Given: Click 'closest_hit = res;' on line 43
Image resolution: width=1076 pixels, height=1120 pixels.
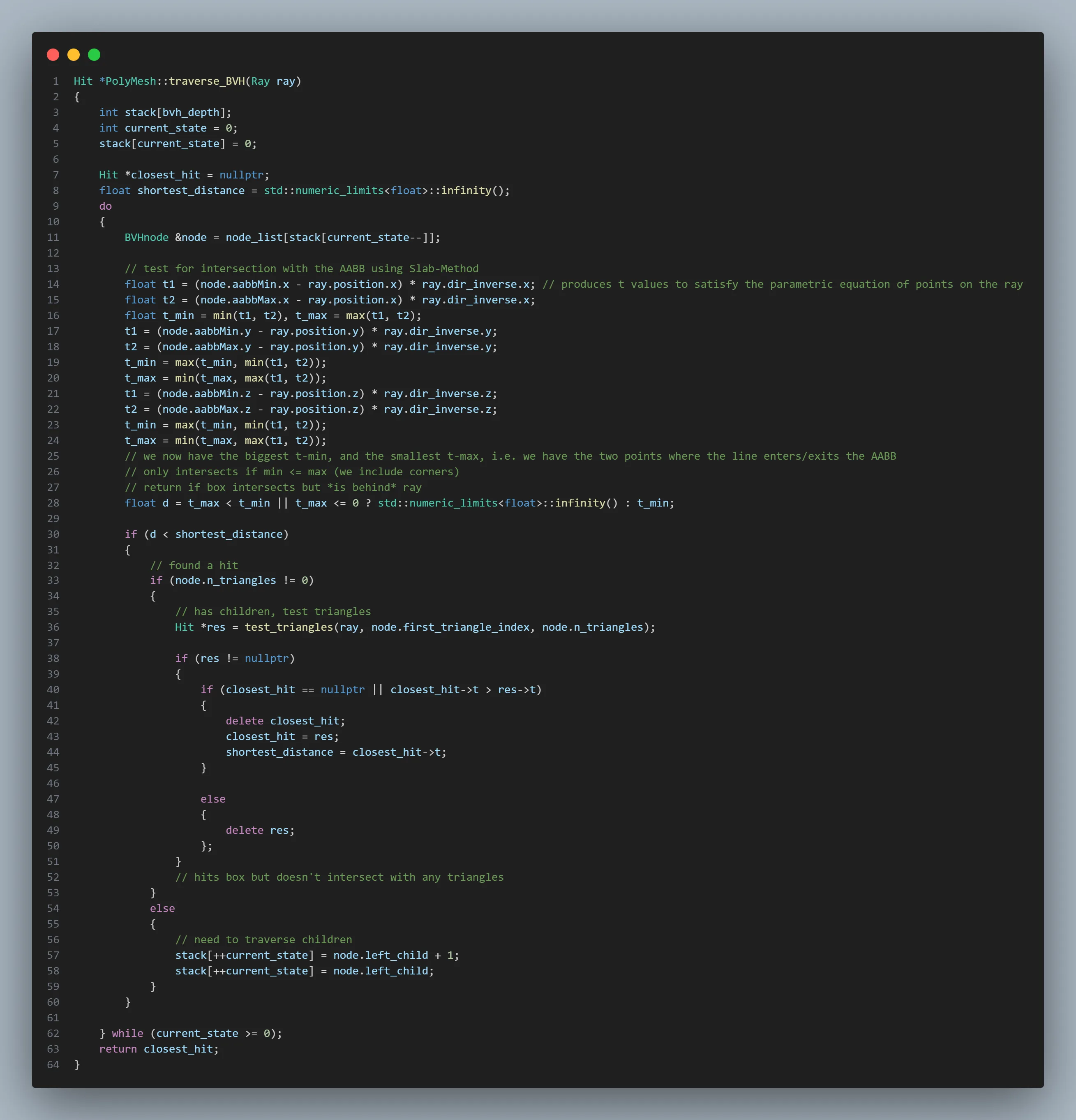Looking at the screenshot, I should 283,737.
